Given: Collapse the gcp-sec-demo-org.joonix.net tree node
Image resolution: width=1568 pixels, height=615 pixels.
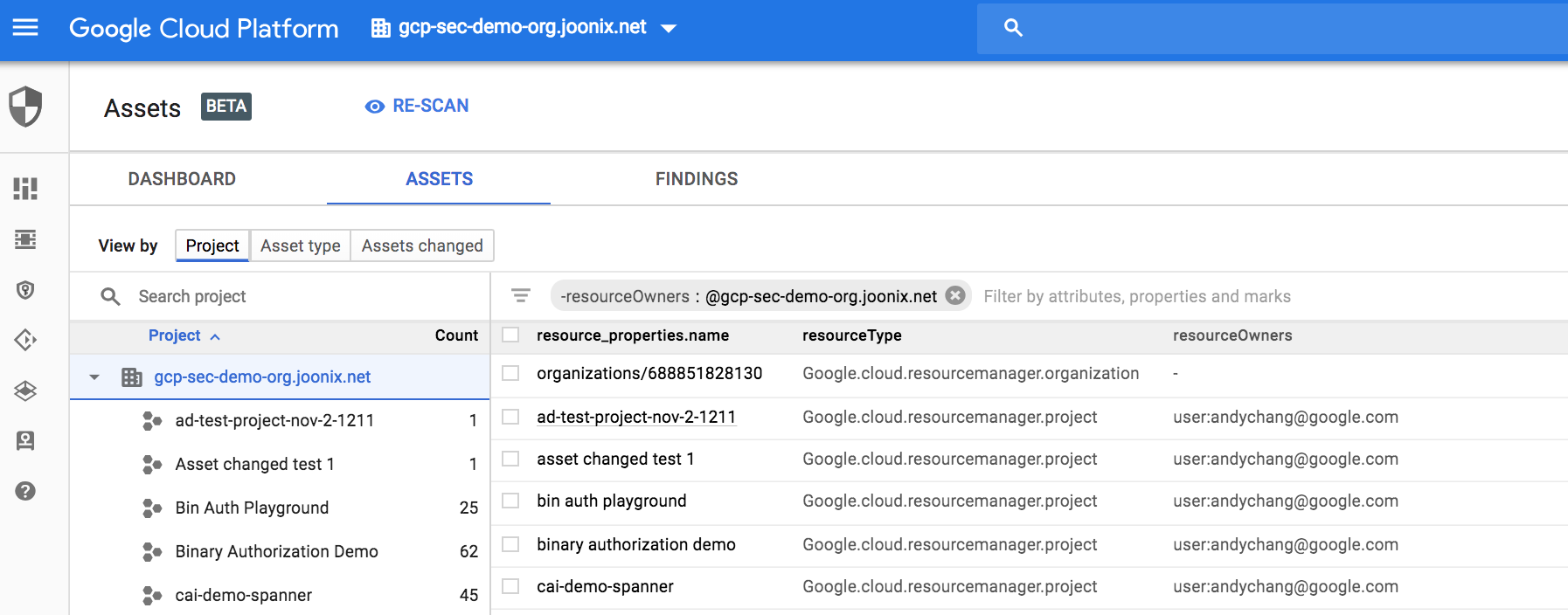Looking at the screenshot, I should [94, 377].
